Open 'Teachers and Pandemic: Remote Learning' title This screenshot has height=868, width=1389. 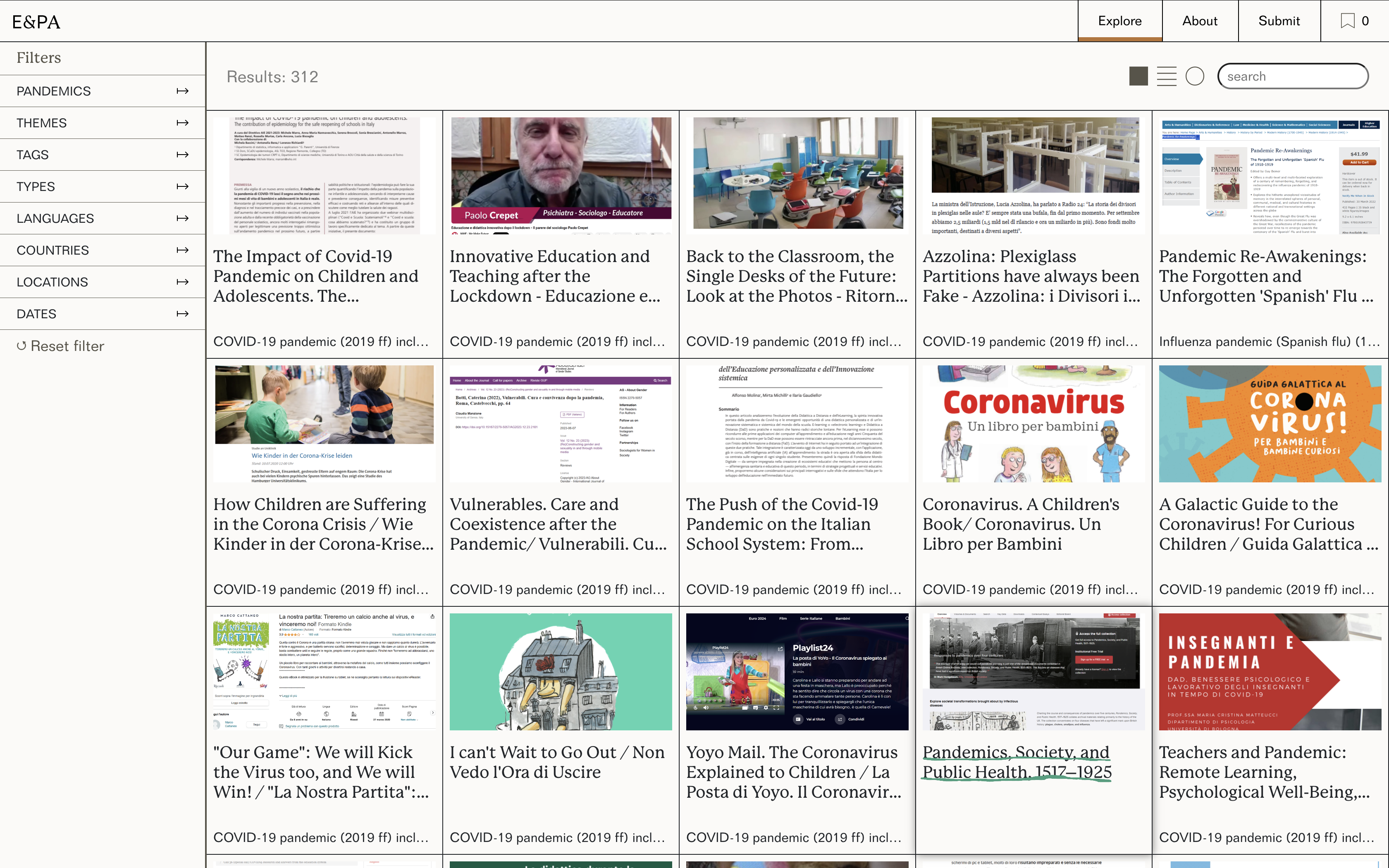[x=1265, y=772]
